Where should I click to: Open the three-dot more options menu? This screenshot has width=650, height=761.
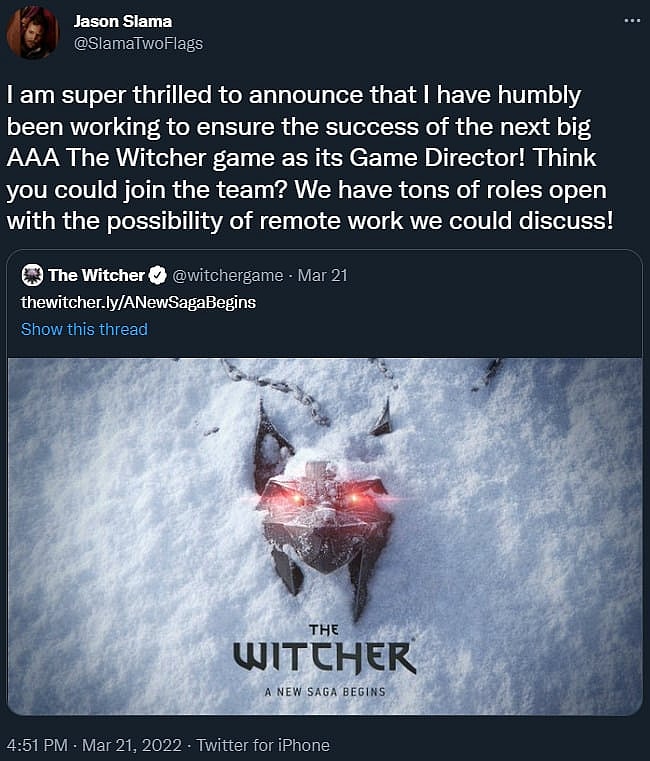[632, 20]
